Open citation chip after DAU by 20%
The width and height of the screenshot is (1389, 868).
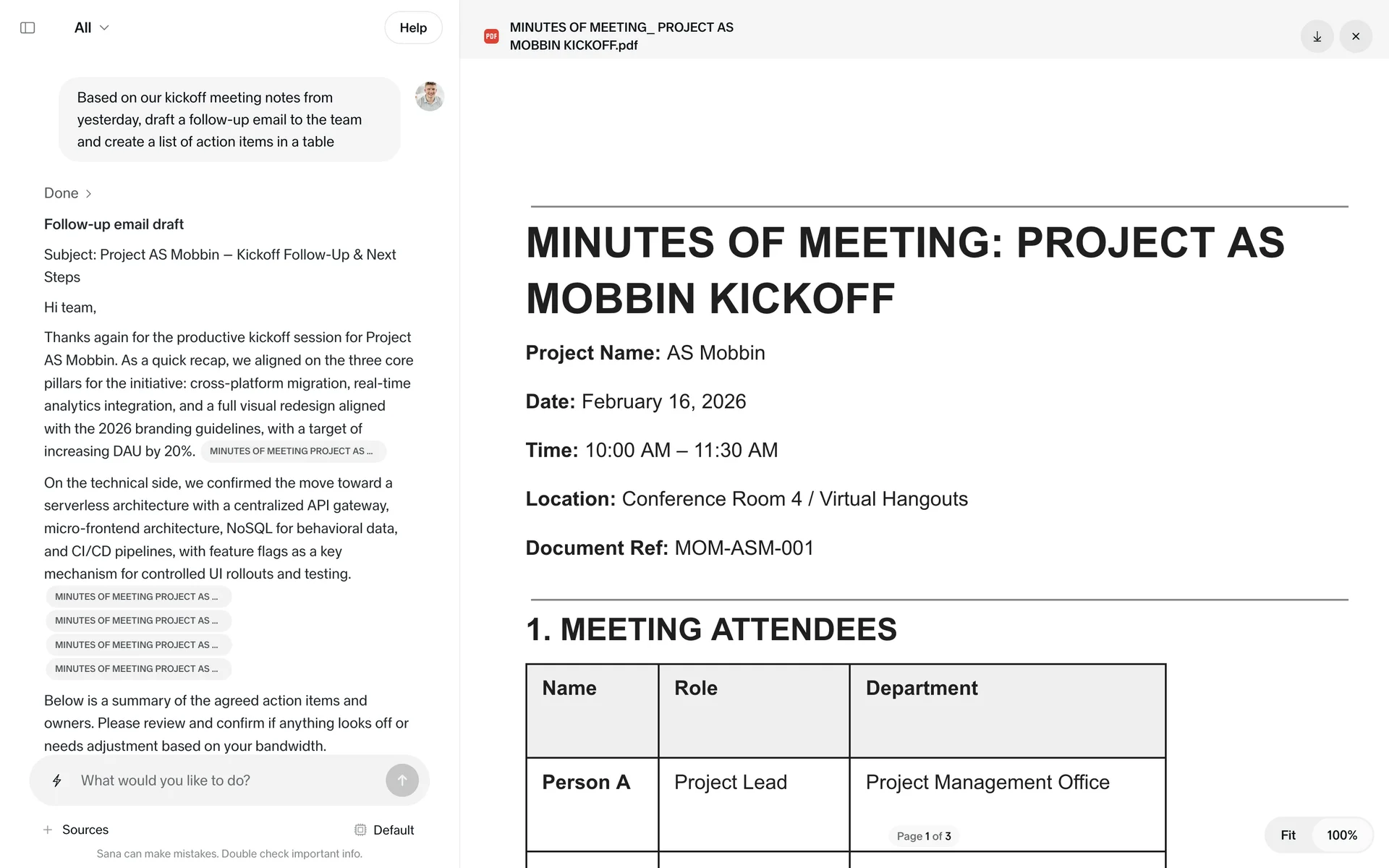(x=292, y=451)
